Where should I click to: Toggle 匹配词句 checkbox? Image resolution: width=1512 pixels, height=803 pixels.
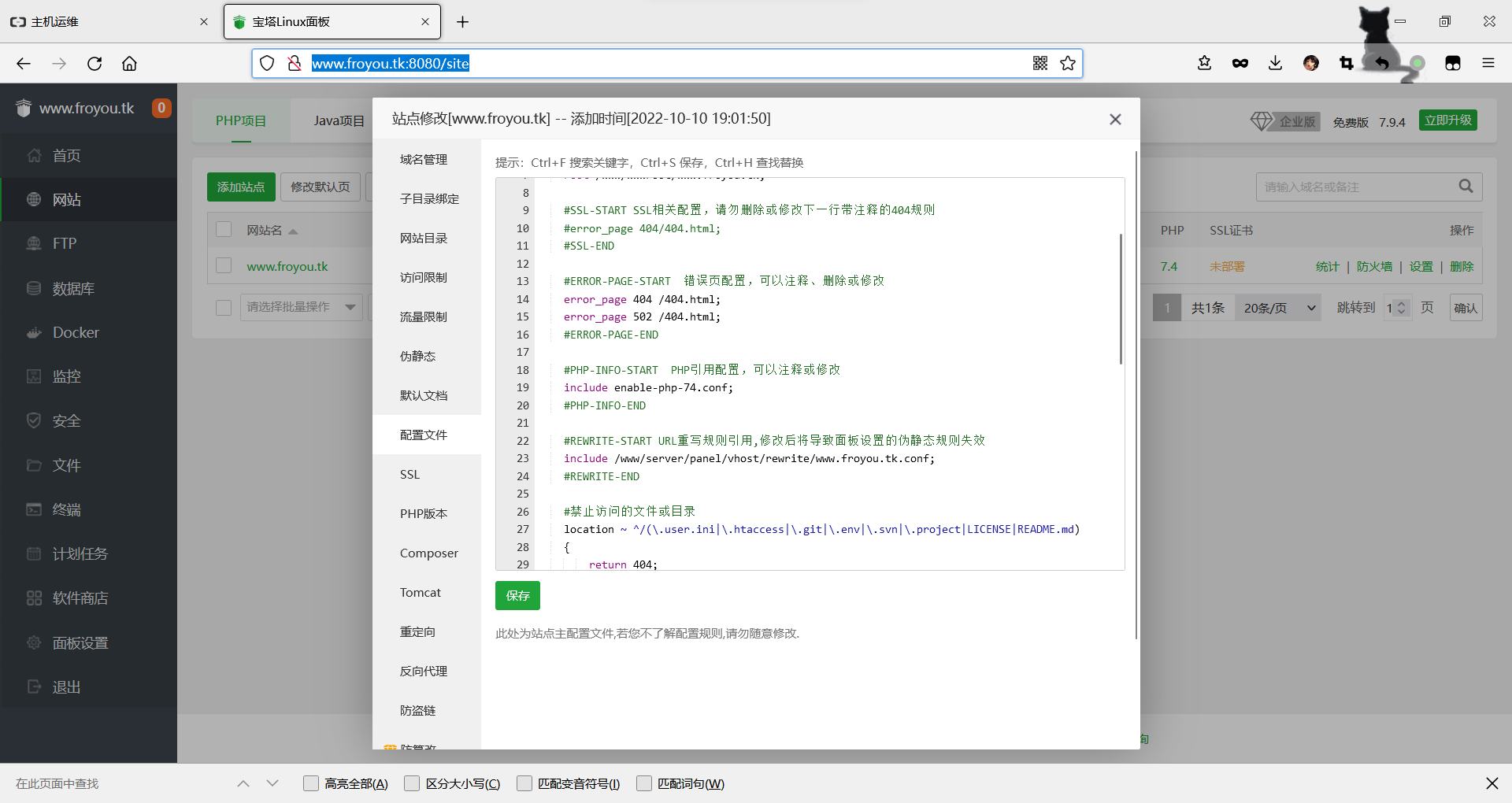point(644,783)
